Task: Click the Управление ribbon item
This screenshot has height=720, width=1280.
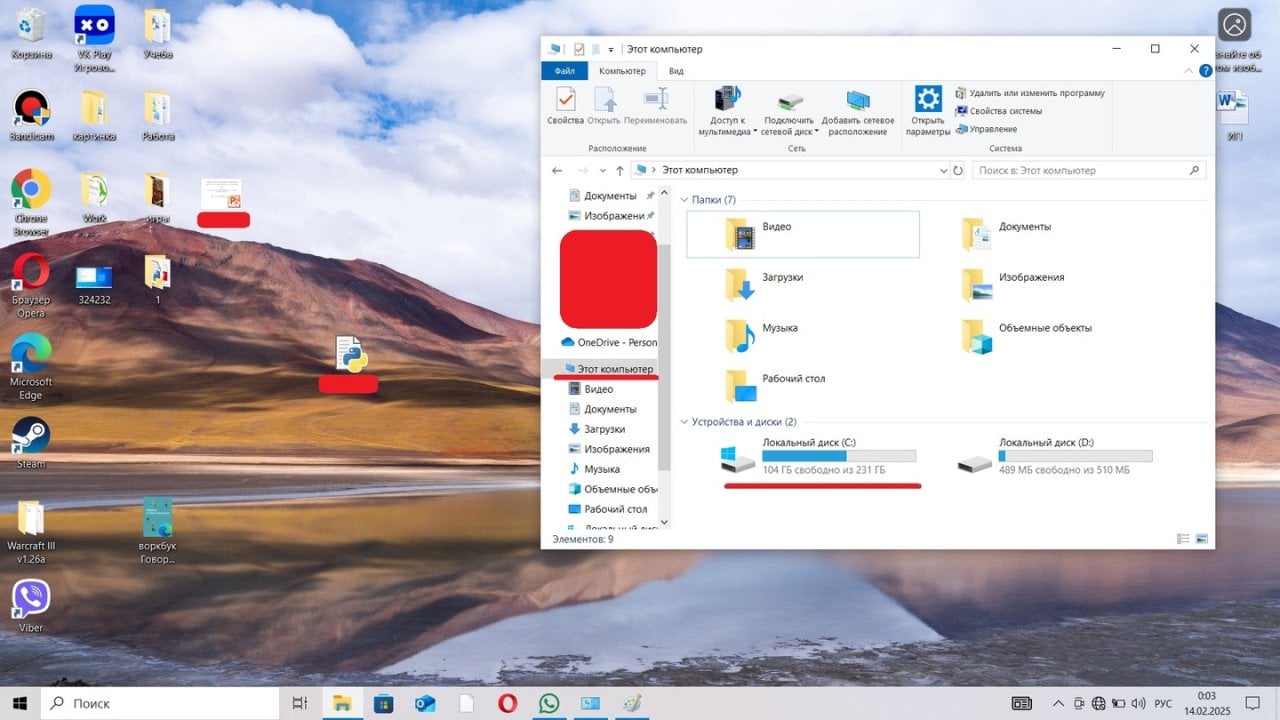Action: pyautogui.click(x=992, y=129)
